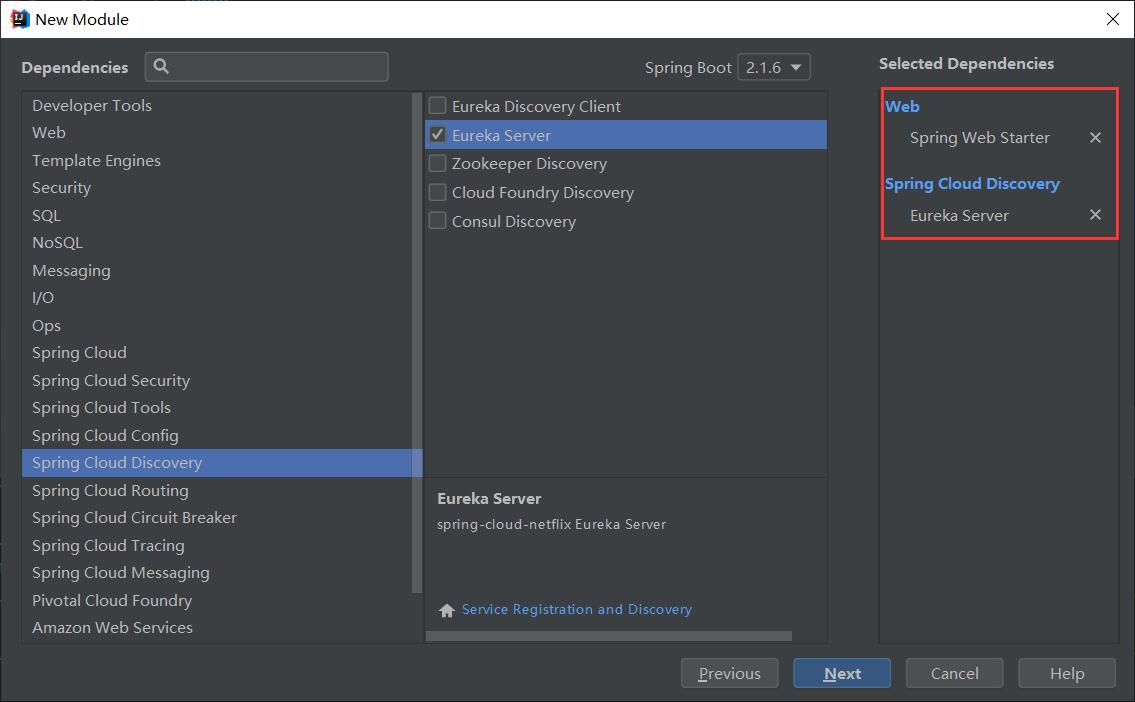This screenshot has height=702, width=1135.
Task: Cancel the New Module wizard
Action: click(954, 673)
